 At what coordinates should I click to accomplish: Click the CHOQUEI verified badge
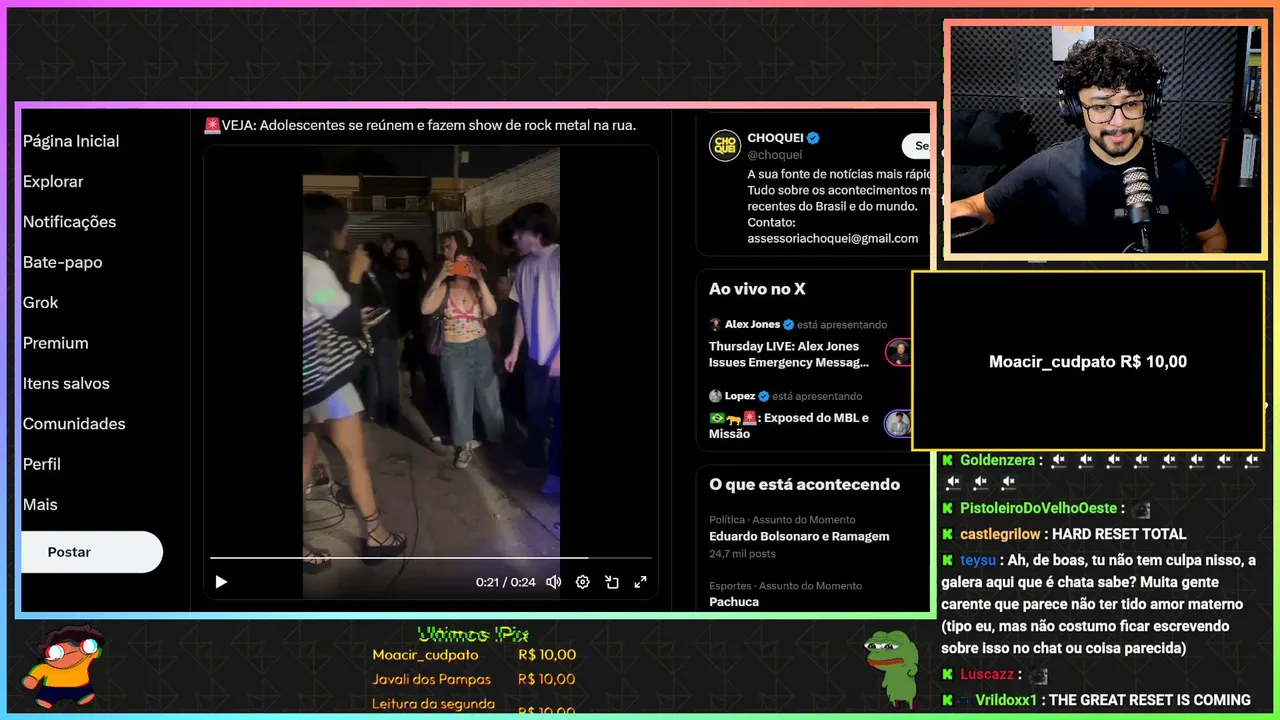(814, 138)
